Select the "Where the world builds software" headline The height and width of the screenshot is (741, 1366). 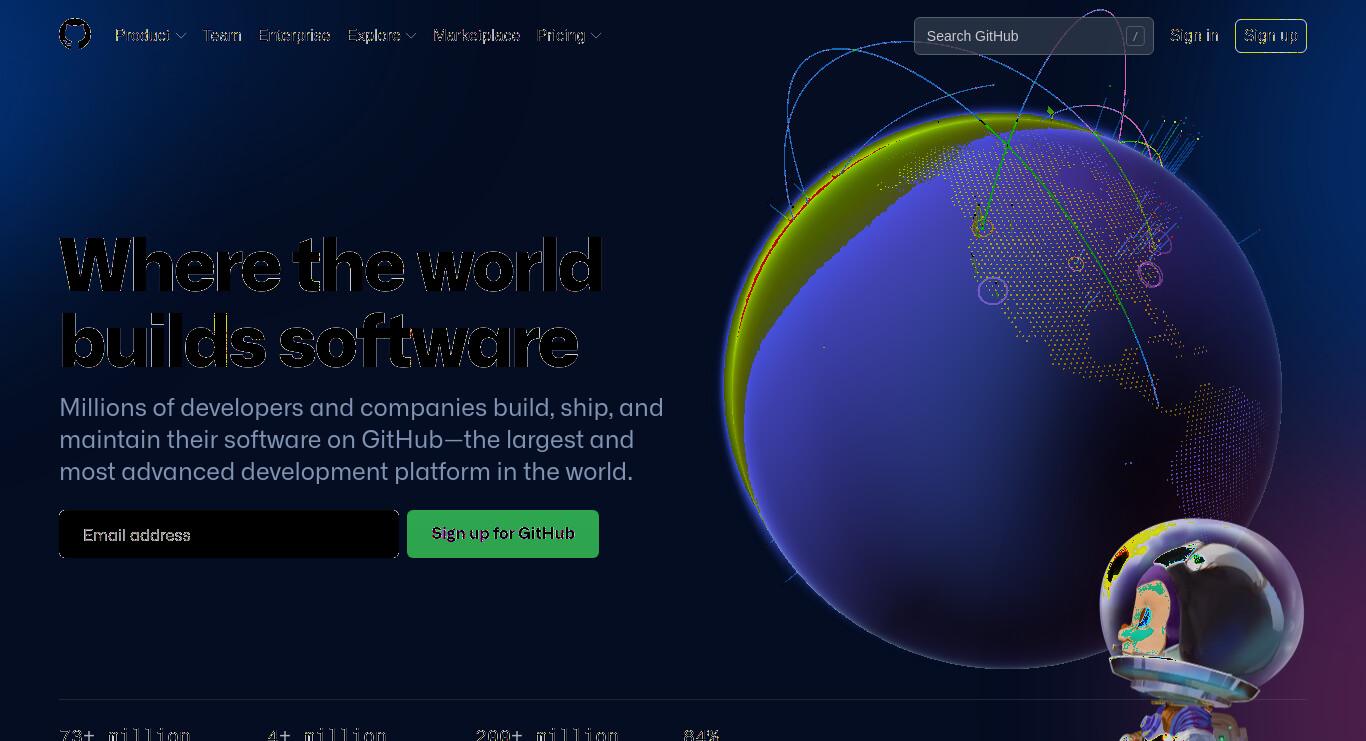[330, 304]
